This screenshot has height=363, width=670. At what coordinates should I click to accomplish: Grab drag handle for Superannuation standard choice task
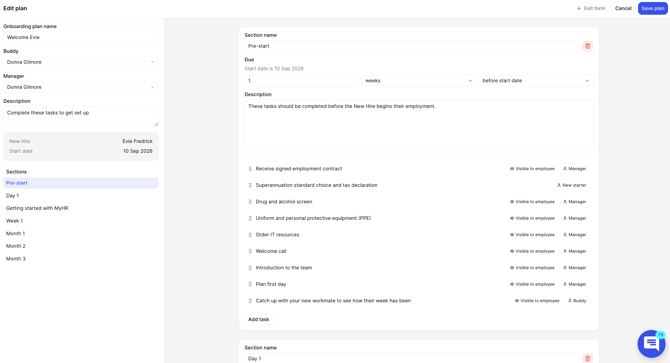click(250, 185)
